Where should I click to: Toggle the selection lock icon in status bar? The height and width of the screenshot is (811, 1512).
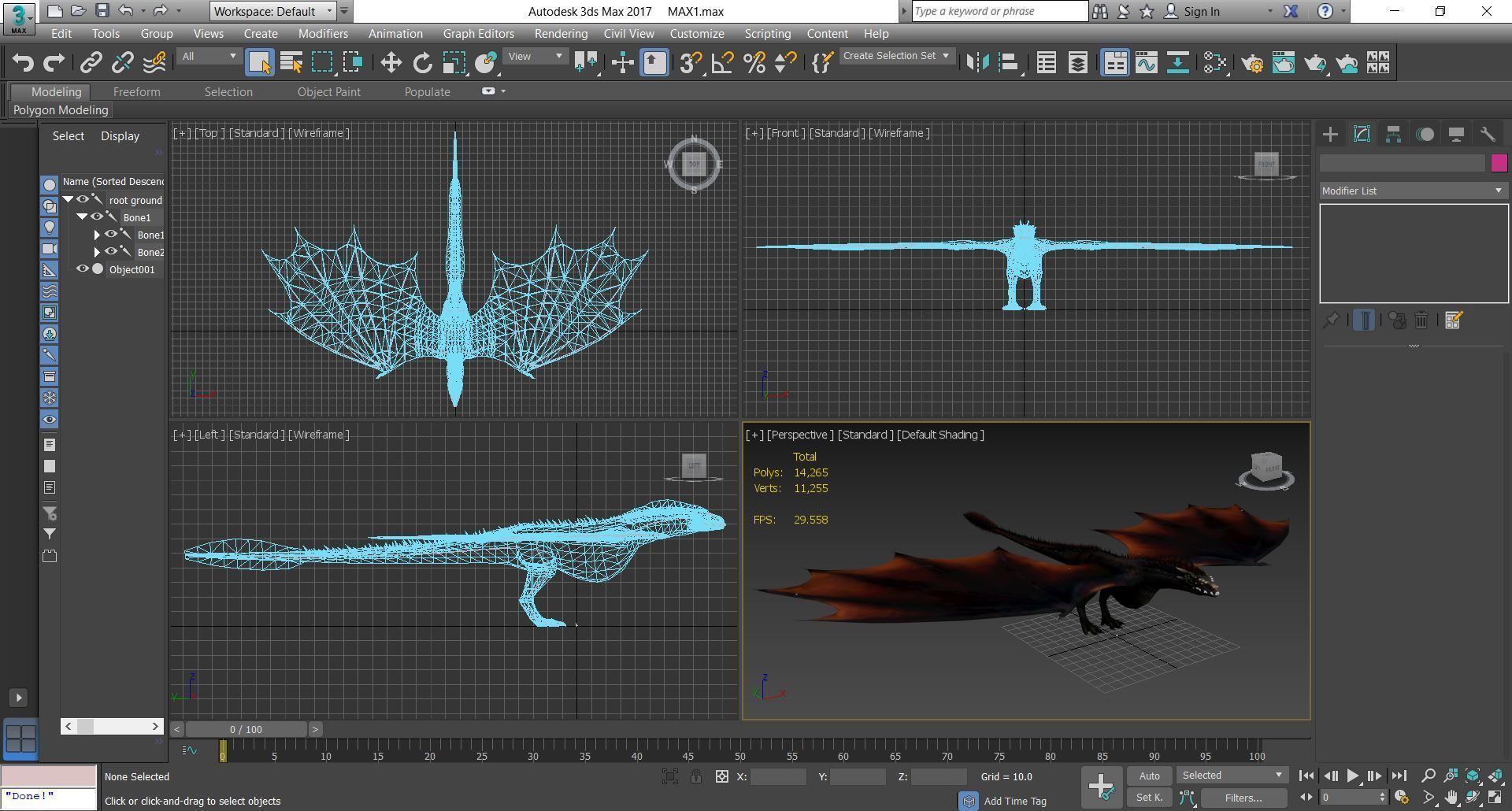(696, 776)
